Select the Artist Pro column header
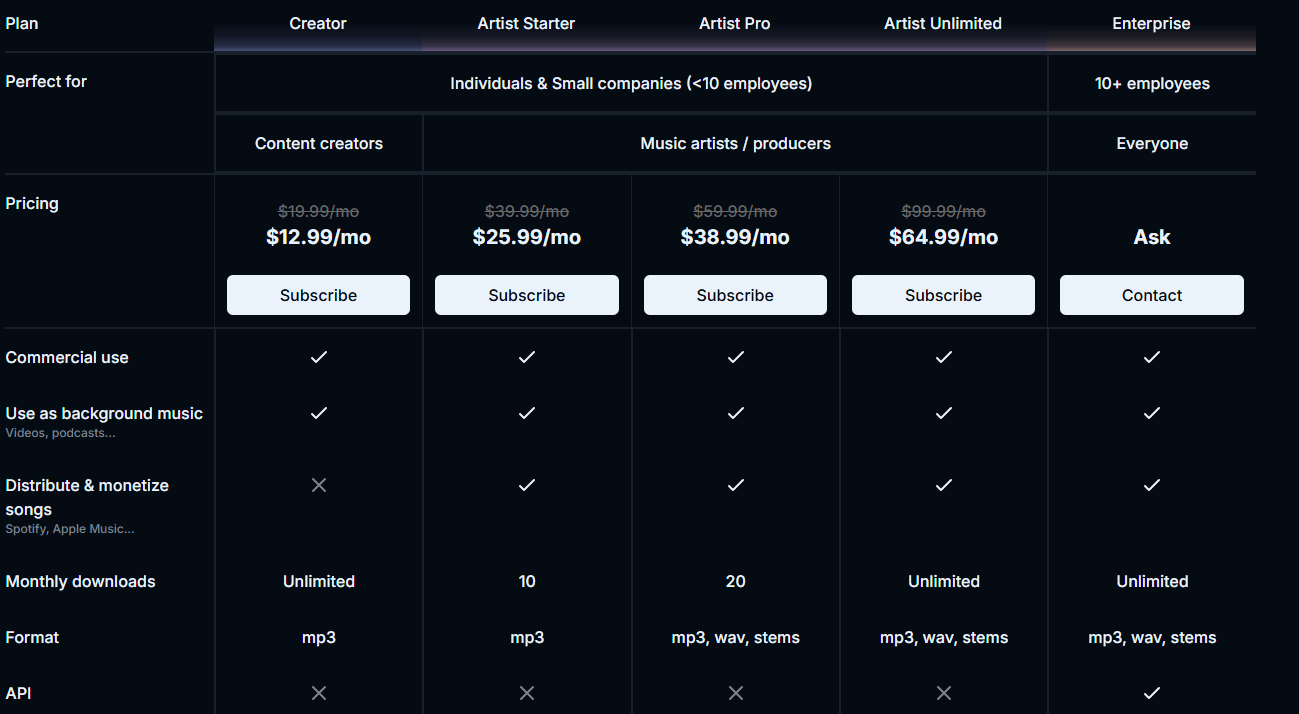This screenshot has width=1299, height=714. click(734, 23)
